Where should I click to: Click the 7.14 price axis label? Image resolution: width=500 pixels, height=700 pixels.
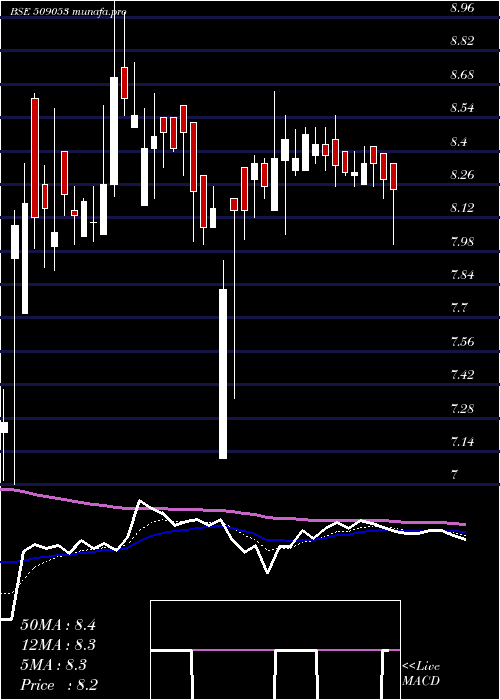tap(462, 442)
